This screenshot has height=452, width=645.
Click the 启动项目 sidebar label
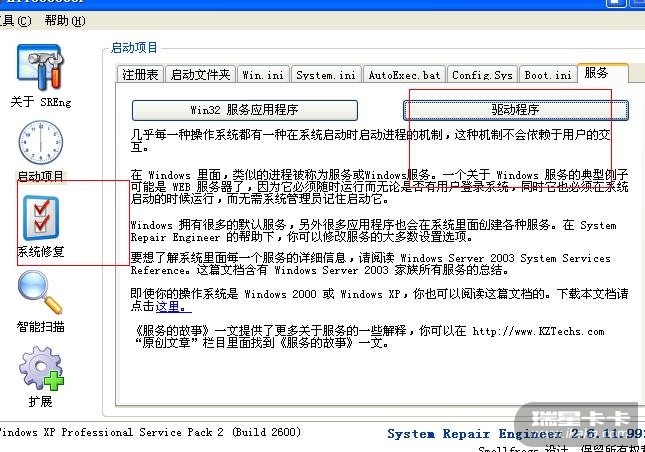(x=41, y=176)
